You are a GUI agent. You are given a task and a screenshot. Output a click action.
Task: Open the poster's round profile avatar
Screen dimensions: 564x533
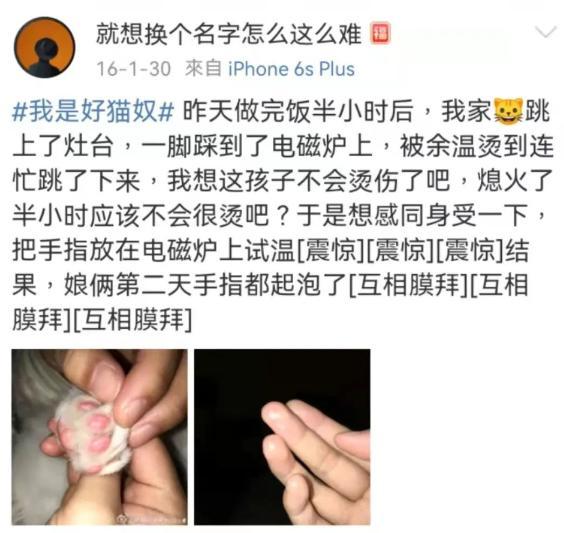pos(45,47)
